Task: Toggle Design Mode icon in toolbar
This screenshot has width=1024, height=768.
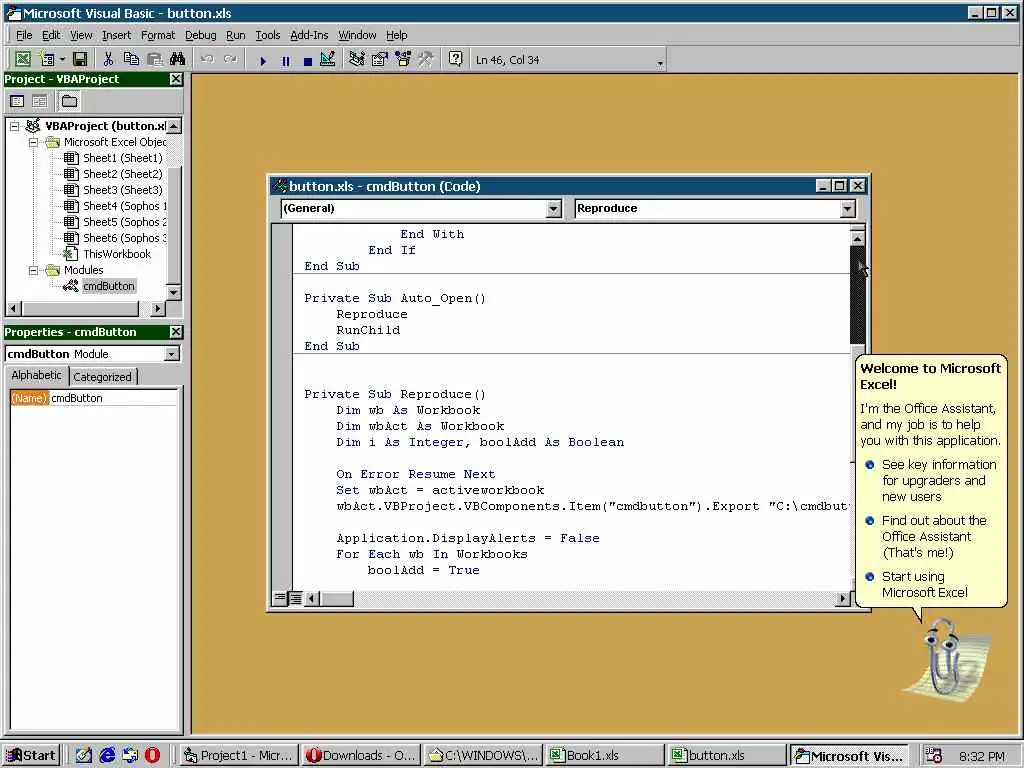Action: pos(328,59)
